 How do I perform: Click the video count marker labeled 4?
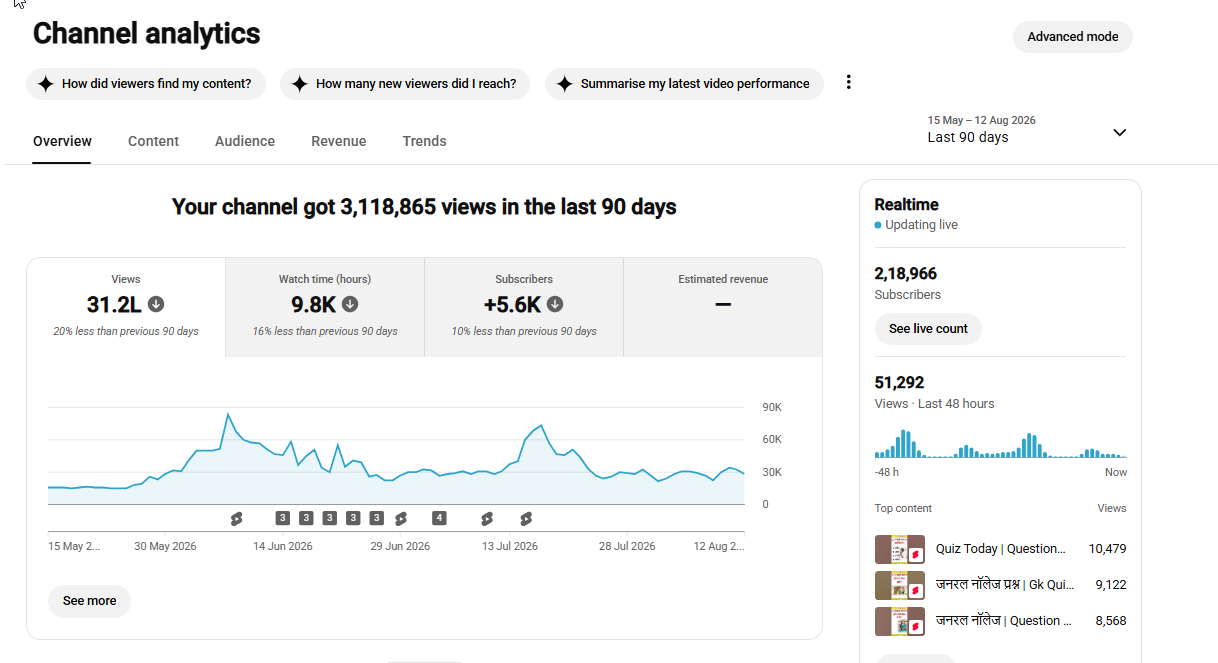click(439, 518)
